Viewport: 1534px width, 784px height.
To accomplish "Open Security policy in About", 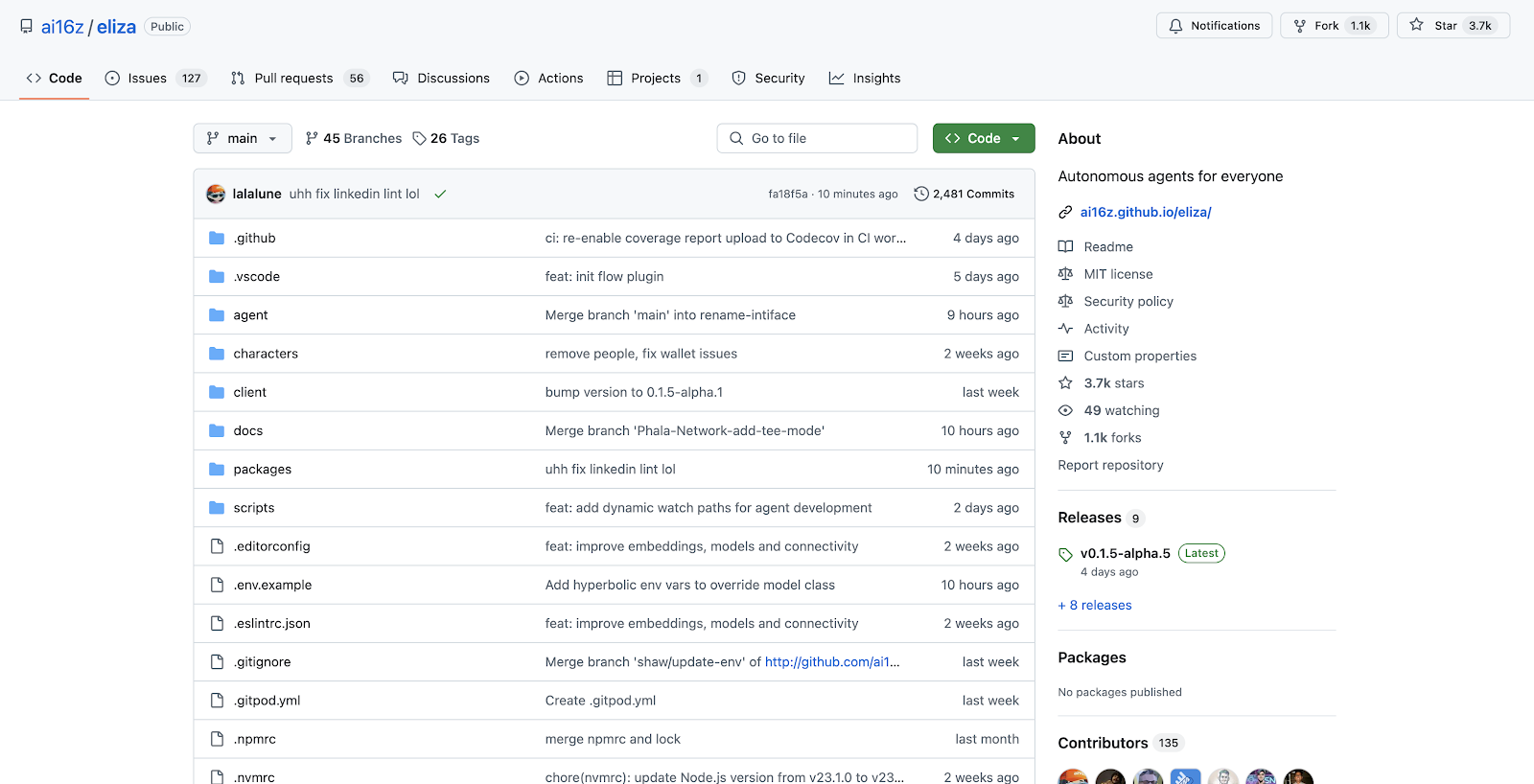I will (x=1128, y=301).
